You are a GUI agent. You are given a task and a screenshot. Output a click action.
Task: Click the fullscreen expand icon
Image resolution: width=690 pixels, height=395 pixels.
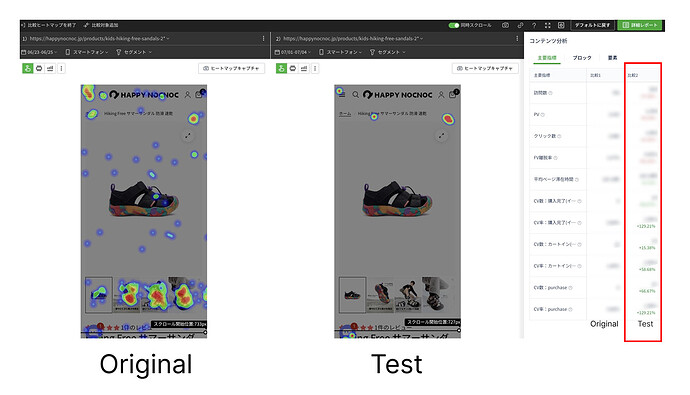point(547,25)
